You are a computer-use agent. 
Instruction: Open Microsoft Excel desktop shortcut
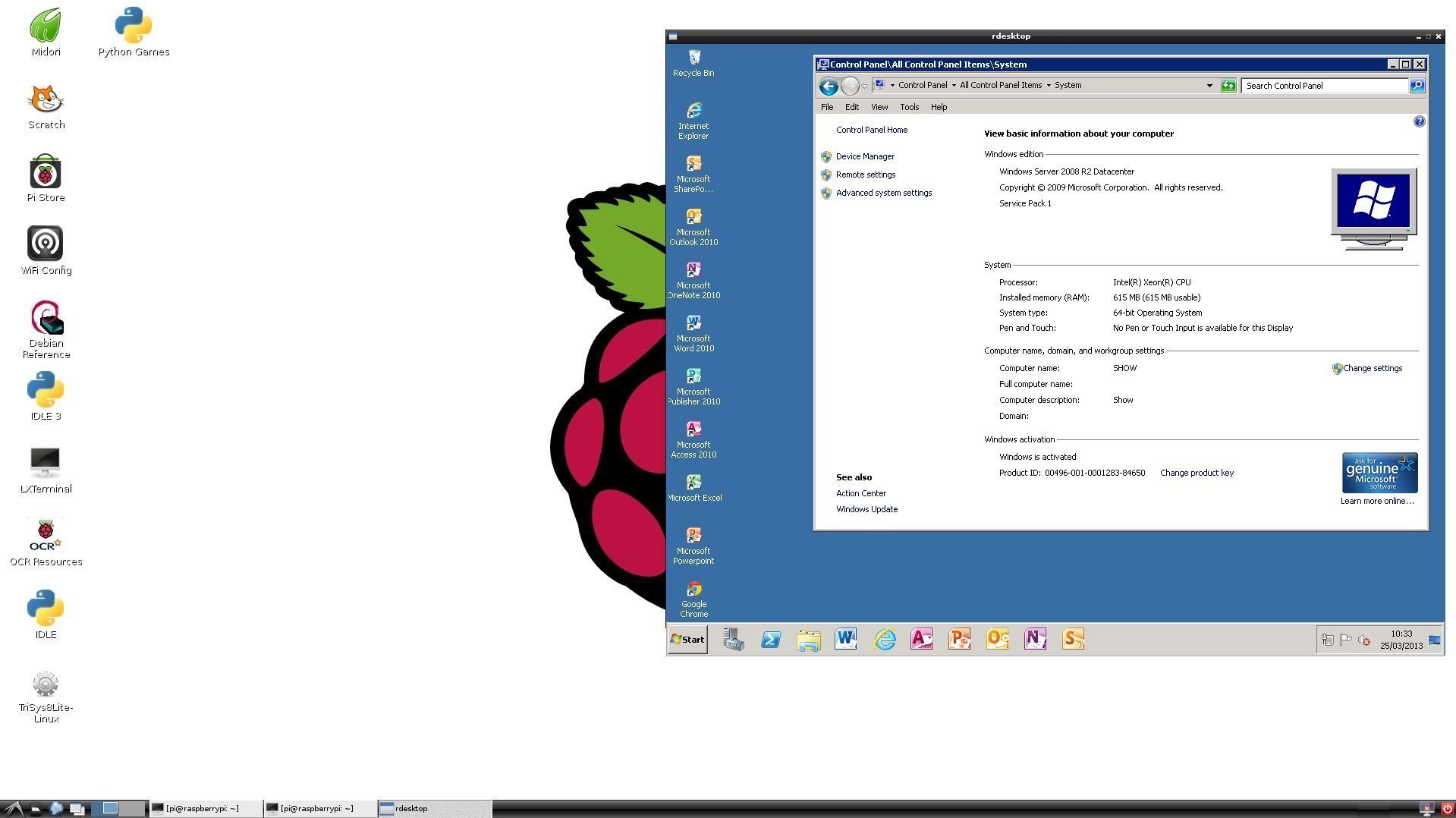[693, 489]
